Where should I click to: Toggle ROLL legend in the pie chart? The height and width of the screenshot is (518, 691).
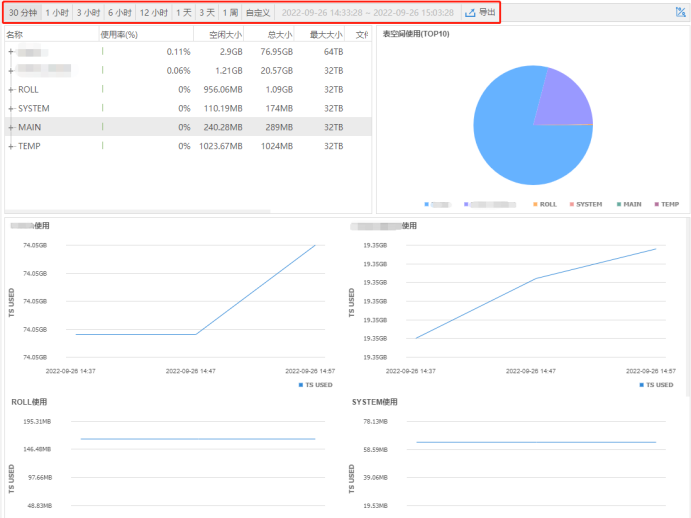(x=544, y=204)
